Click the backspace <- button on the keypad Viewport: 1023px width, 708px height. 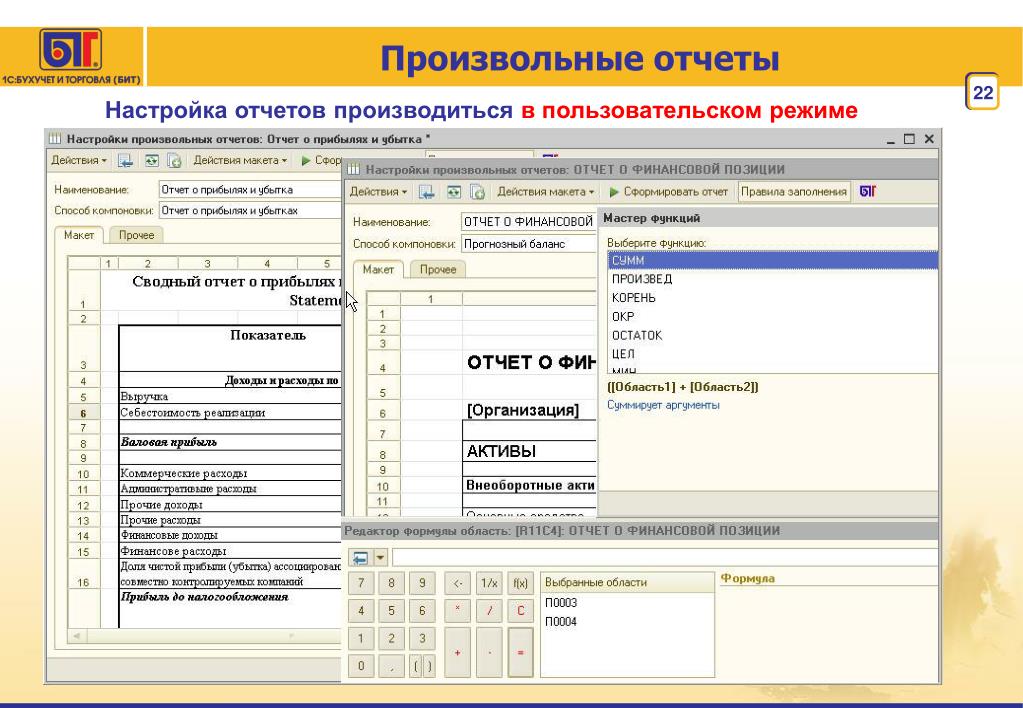[x=457, y=583]
